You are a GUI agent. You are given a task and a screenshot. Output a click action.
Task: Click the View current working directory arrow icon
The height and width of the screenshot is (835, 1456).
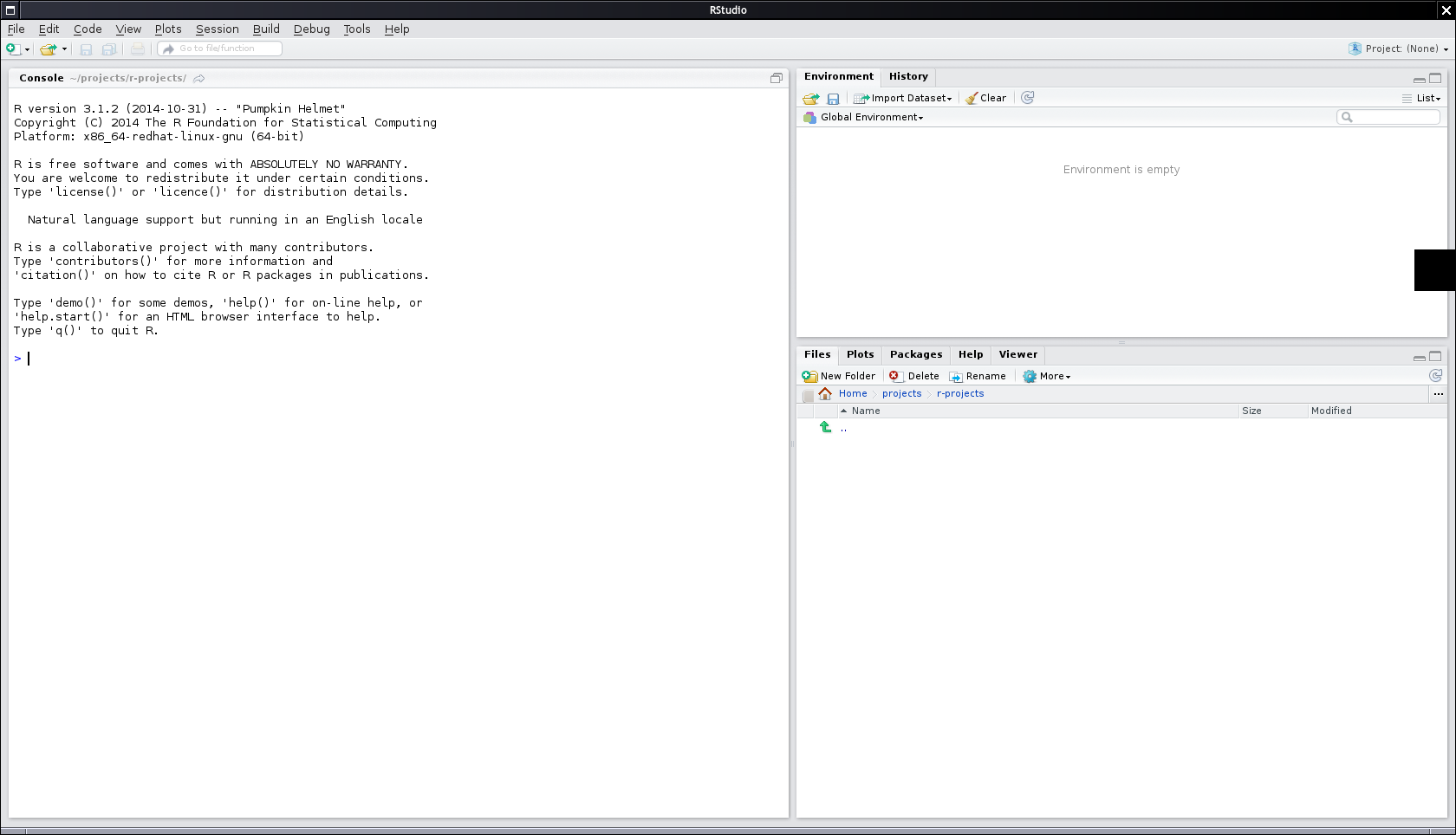[199, 78]
